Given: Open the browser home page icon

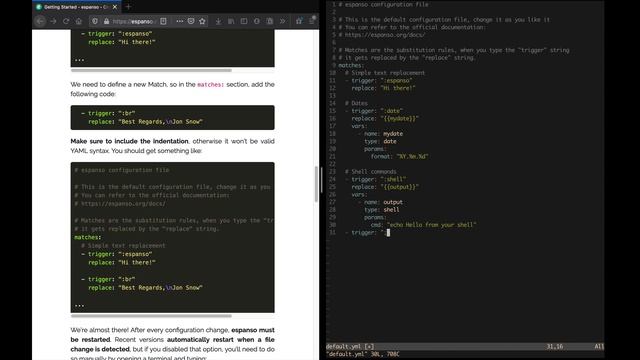Looking at the screenshot, I should [79, 21].
